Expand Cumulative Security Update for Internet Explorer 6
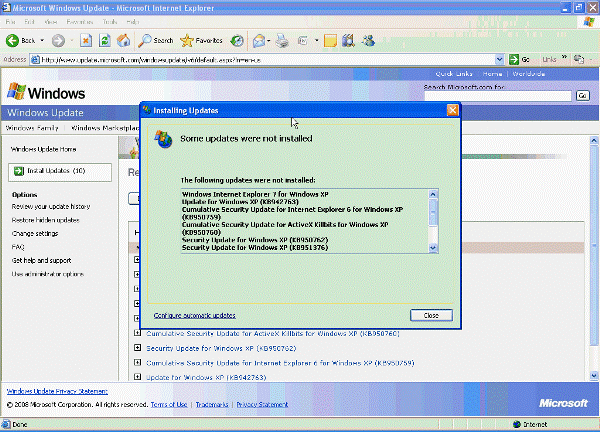The image size is (600, 432). click(137, 363)
